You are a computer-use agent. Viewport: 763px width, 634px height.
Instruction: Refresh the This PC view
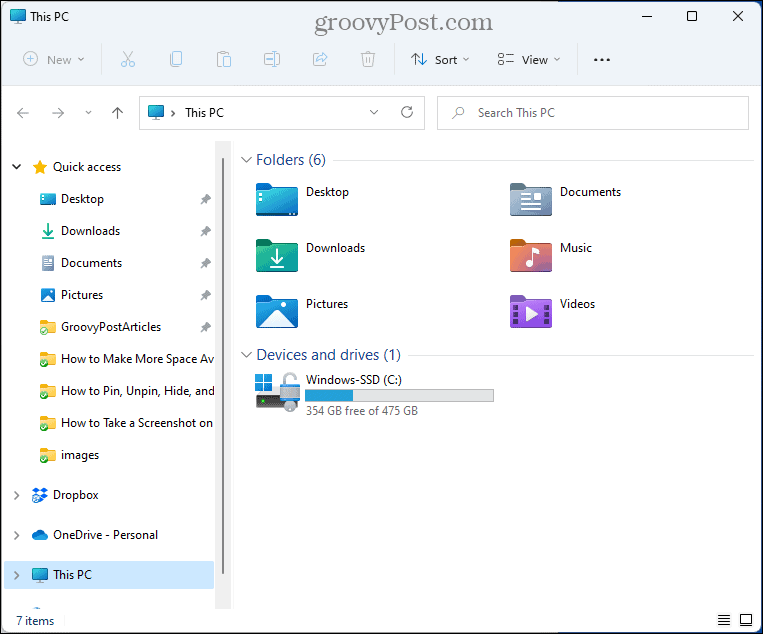point(407,112)
